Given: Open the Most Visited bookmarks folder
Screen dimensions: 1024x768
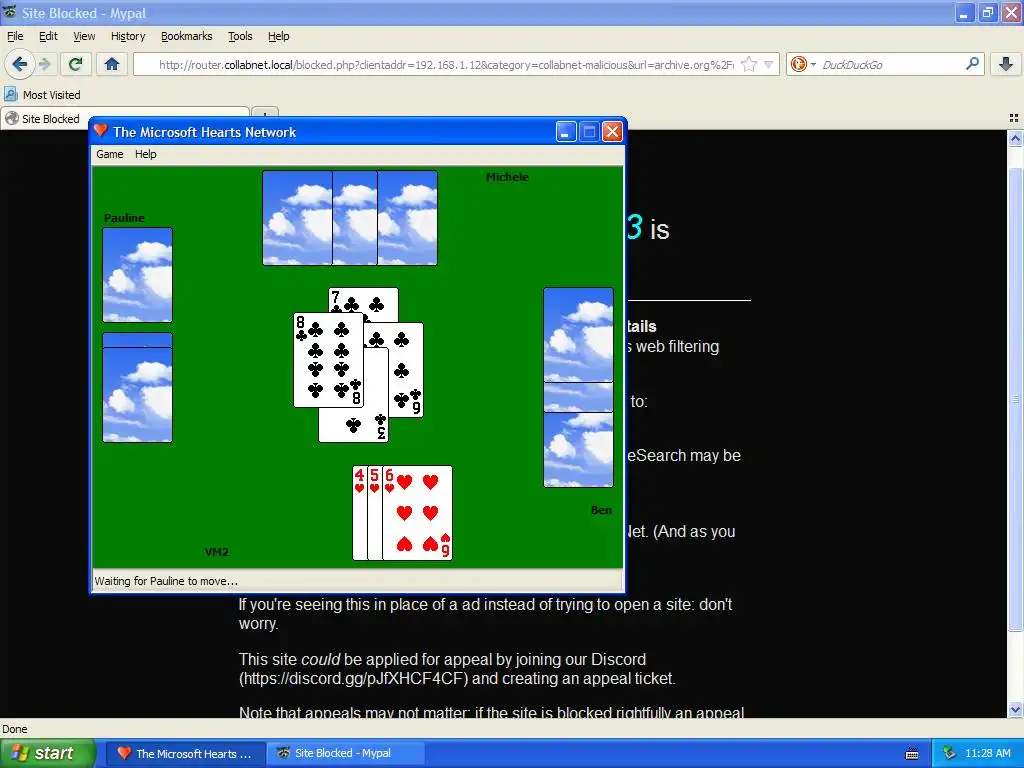Looking at the screenshot, I should [x=42, y=95].
